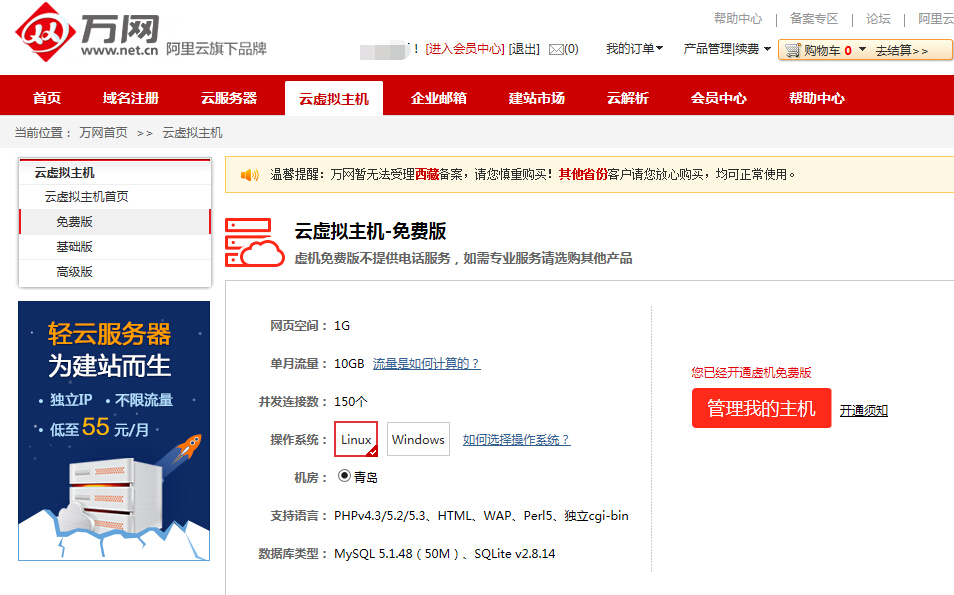Click the 管理我的主机 button
The height and width of the screenshot is (595, 954).
coord(761,408)
